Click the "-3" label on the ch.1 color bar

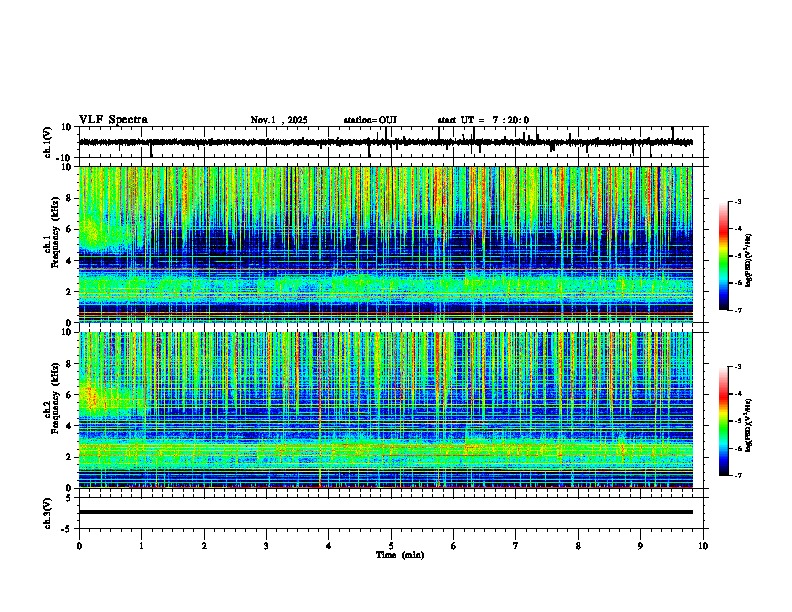tap(738, 202)
